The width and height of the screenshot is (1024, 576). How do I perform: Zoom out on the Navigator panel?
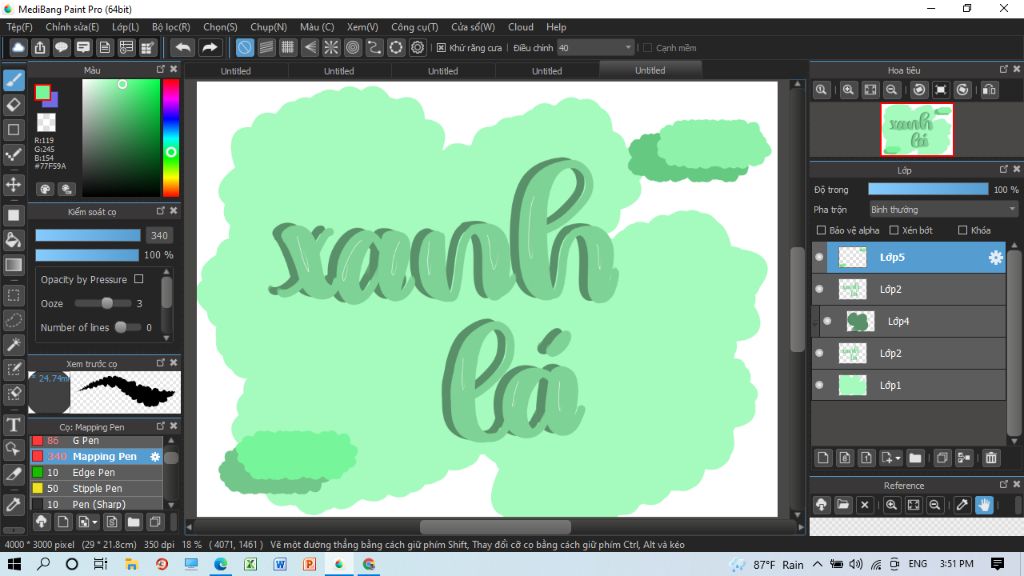(x=891, y=90)
